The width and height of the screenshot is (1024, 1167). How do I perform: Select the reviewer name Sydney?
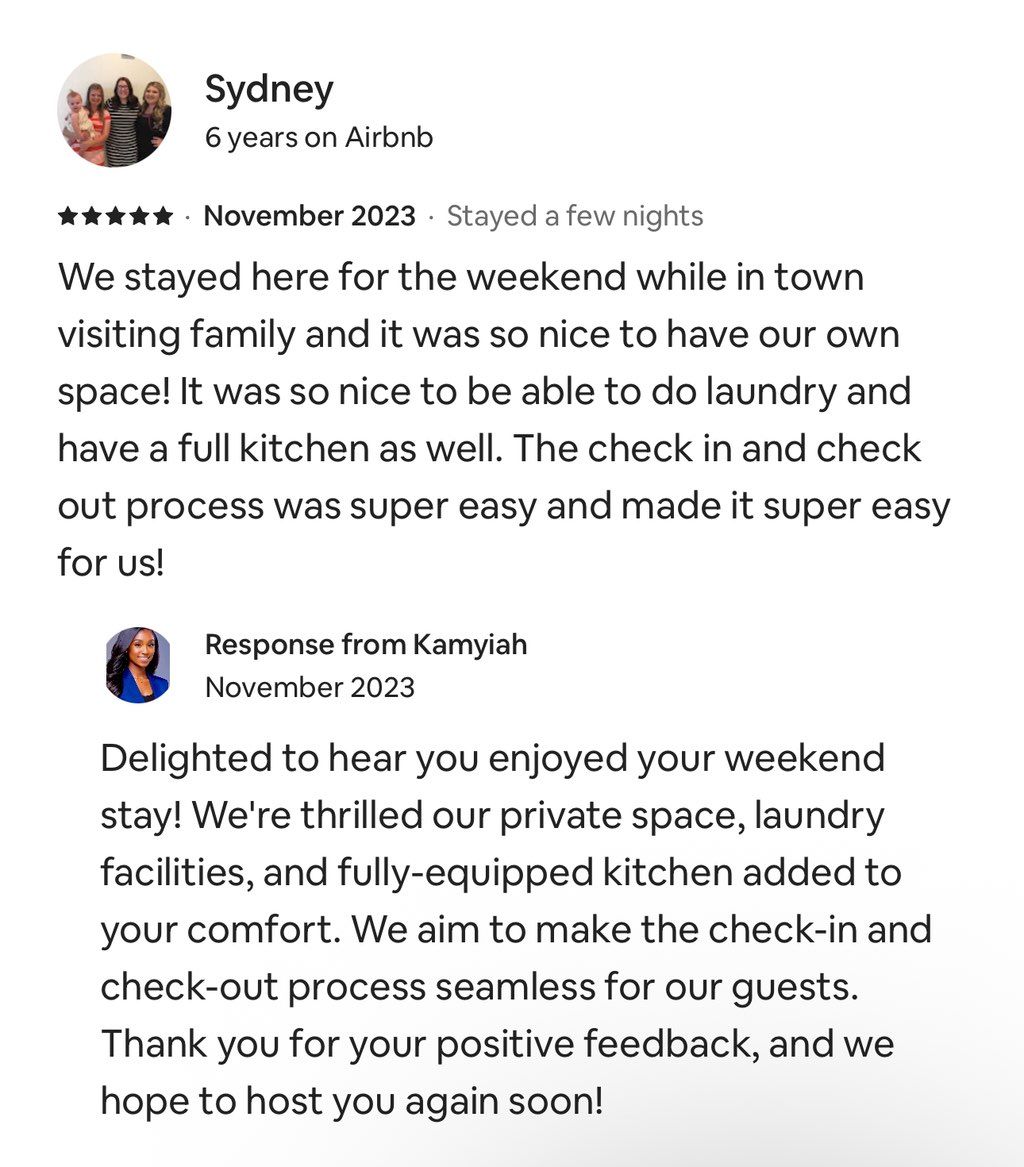coord(269,91)
